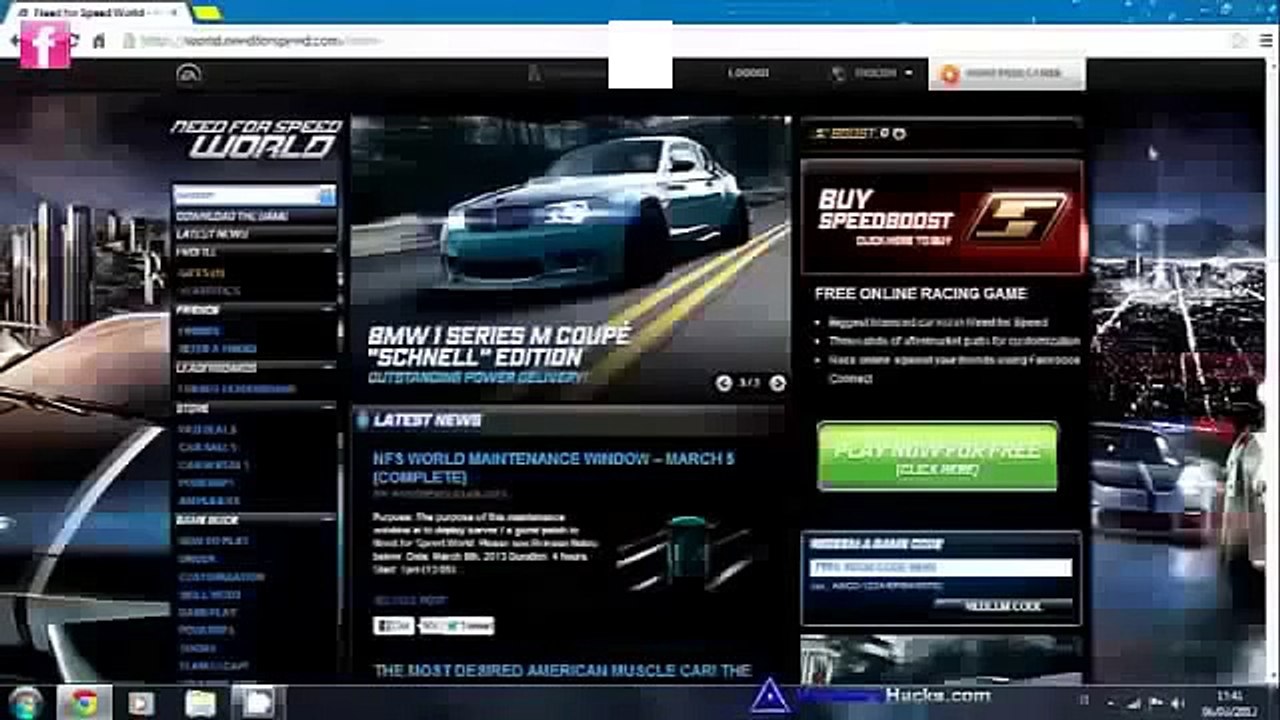The height and width of the screenshot is (720, 1280).
Task: Open The Most Desired American Muscle Car article
Action: pyautogui.click(x=562, y=670)
